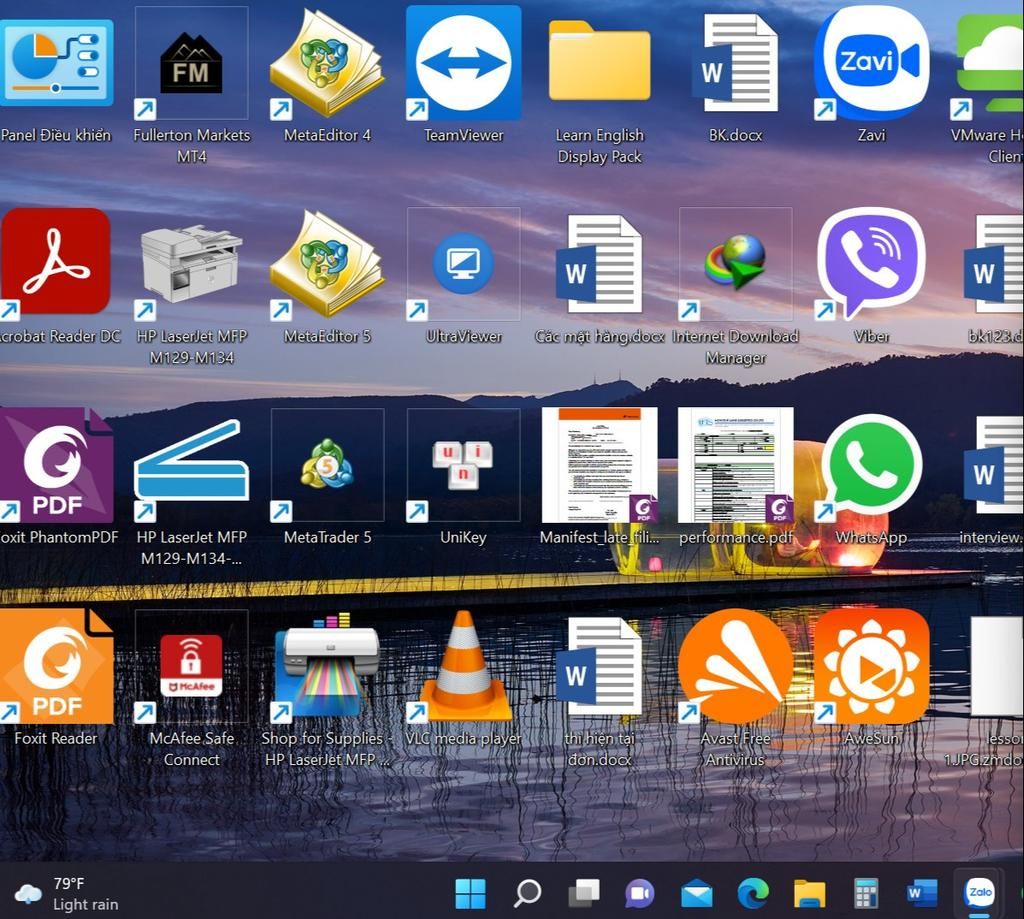This screenshot has width=1024, height=919.
Task: Open the performance.pdf file thumbnail
Action: point(735,465)
